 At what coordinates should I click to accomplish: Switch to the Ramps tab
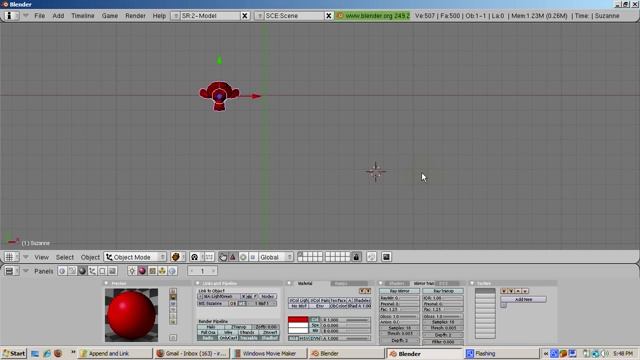(349, 283)
